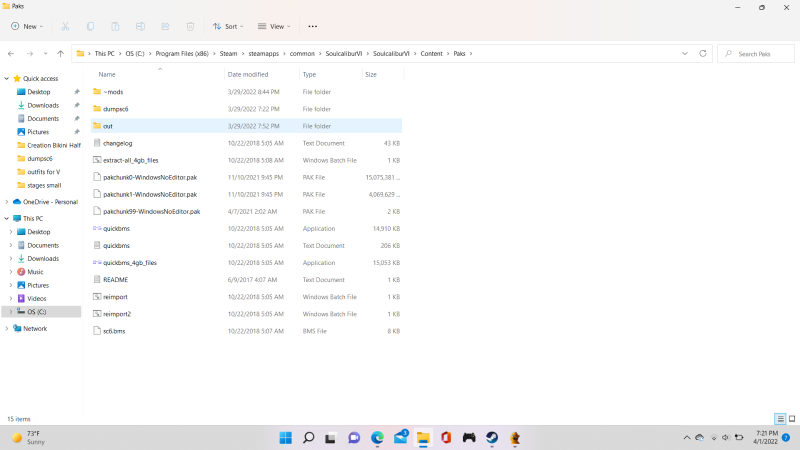Screen dimensions: 800x450
Task: Open the See more ellipsis menu
Action: click(x=313, y=27)
